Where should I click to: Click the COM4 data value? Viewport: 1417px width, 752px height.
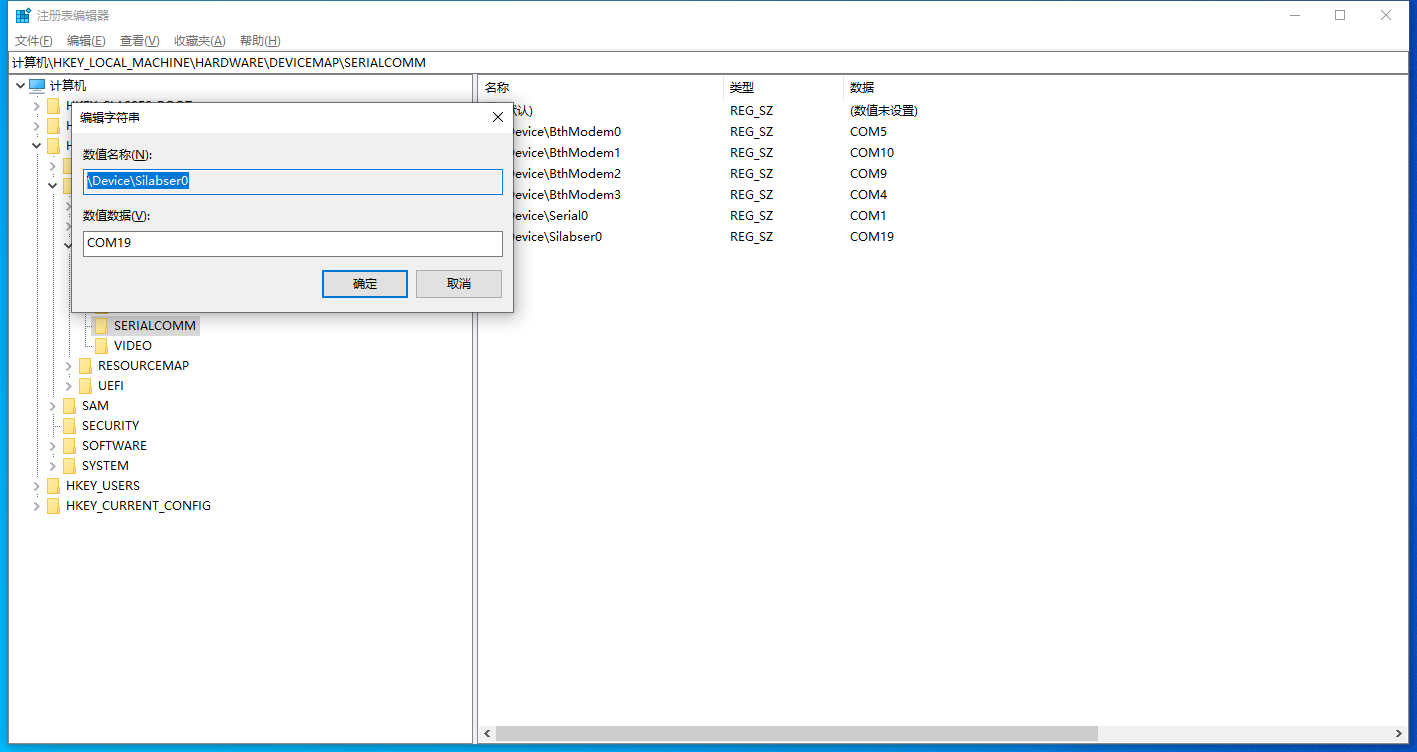point(868,195)
